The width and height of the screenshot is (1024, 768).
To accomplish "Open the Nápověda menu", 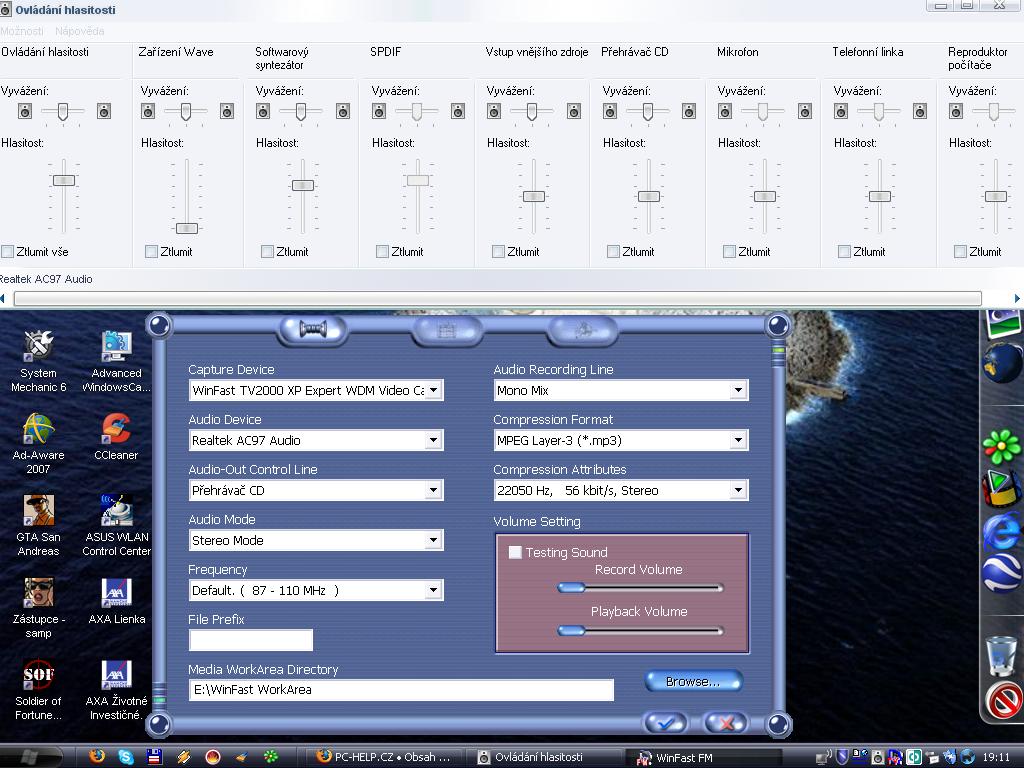I will [80, 31].
